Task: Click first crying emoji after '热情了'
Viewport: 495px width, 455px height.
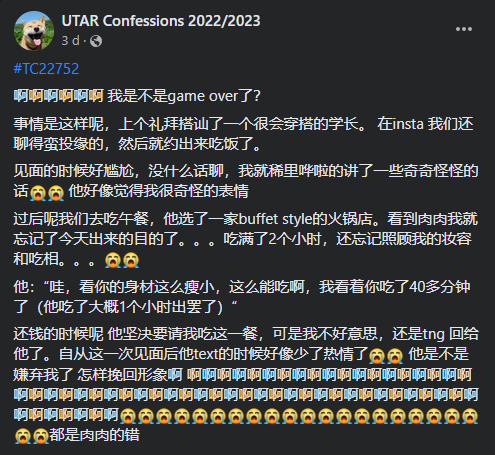Action: tap(377, 355)
